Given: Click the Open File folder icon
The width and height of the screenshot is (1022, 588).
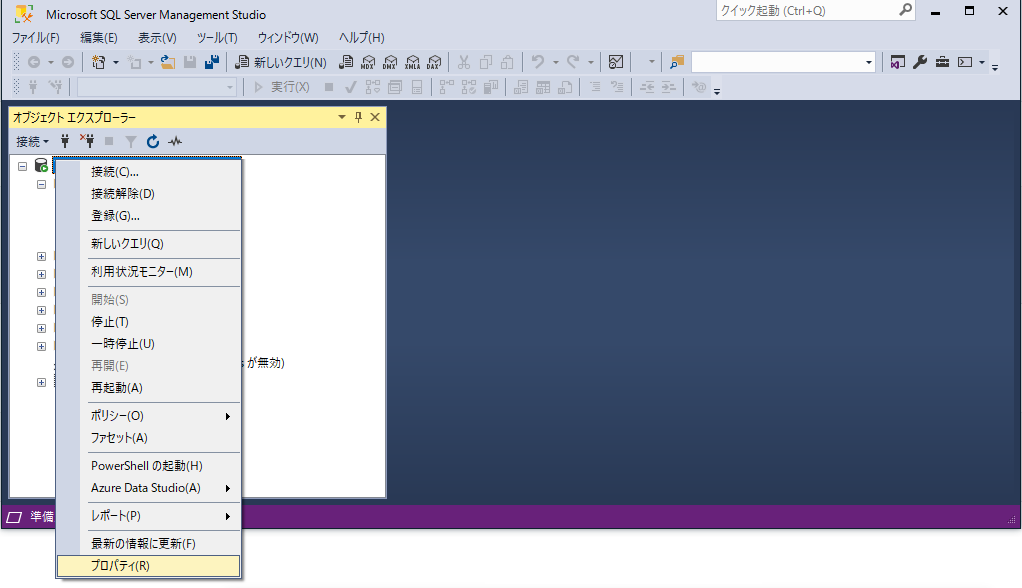Looking at the screenshot, I should coord(168,63).
